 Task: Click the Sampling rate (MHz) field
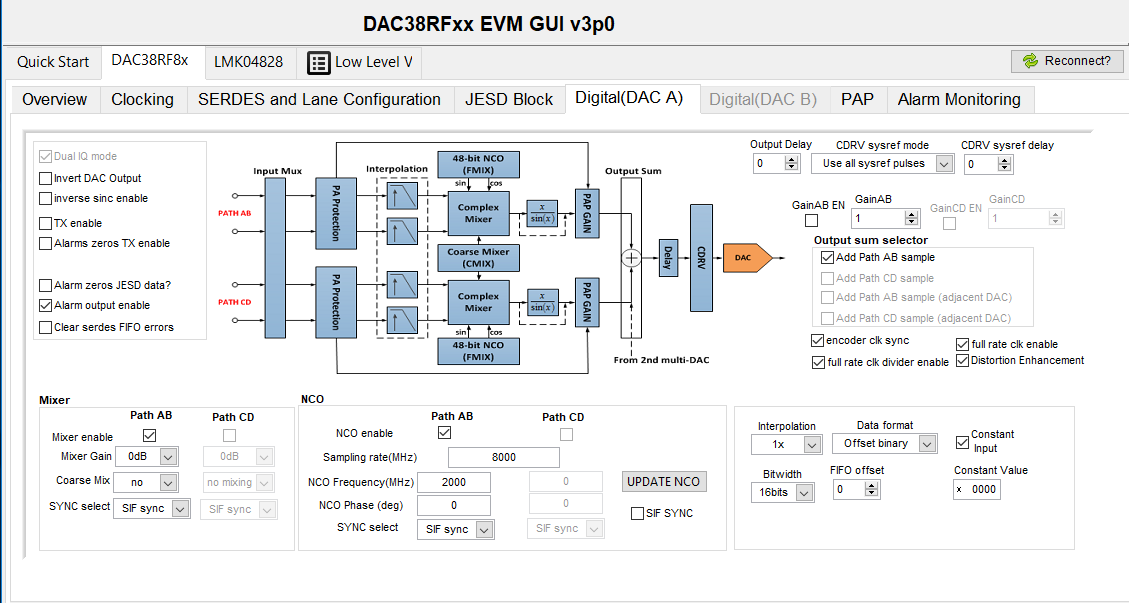point(504,457)
